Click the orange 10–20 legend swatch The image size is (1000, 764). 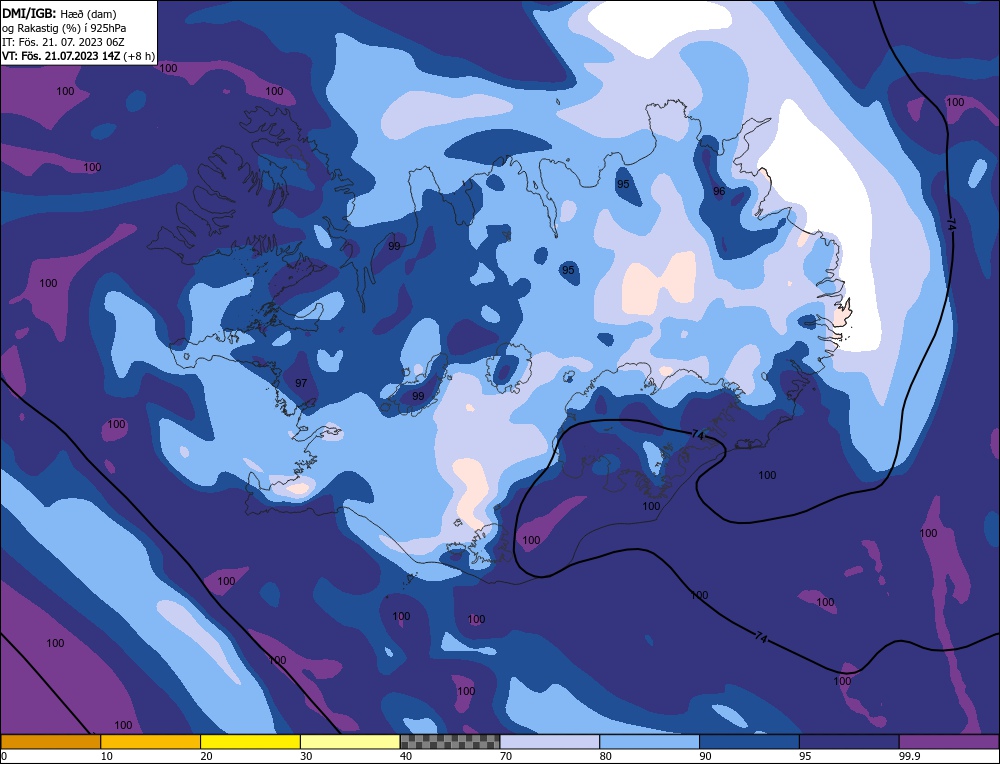tap(151, 742)
